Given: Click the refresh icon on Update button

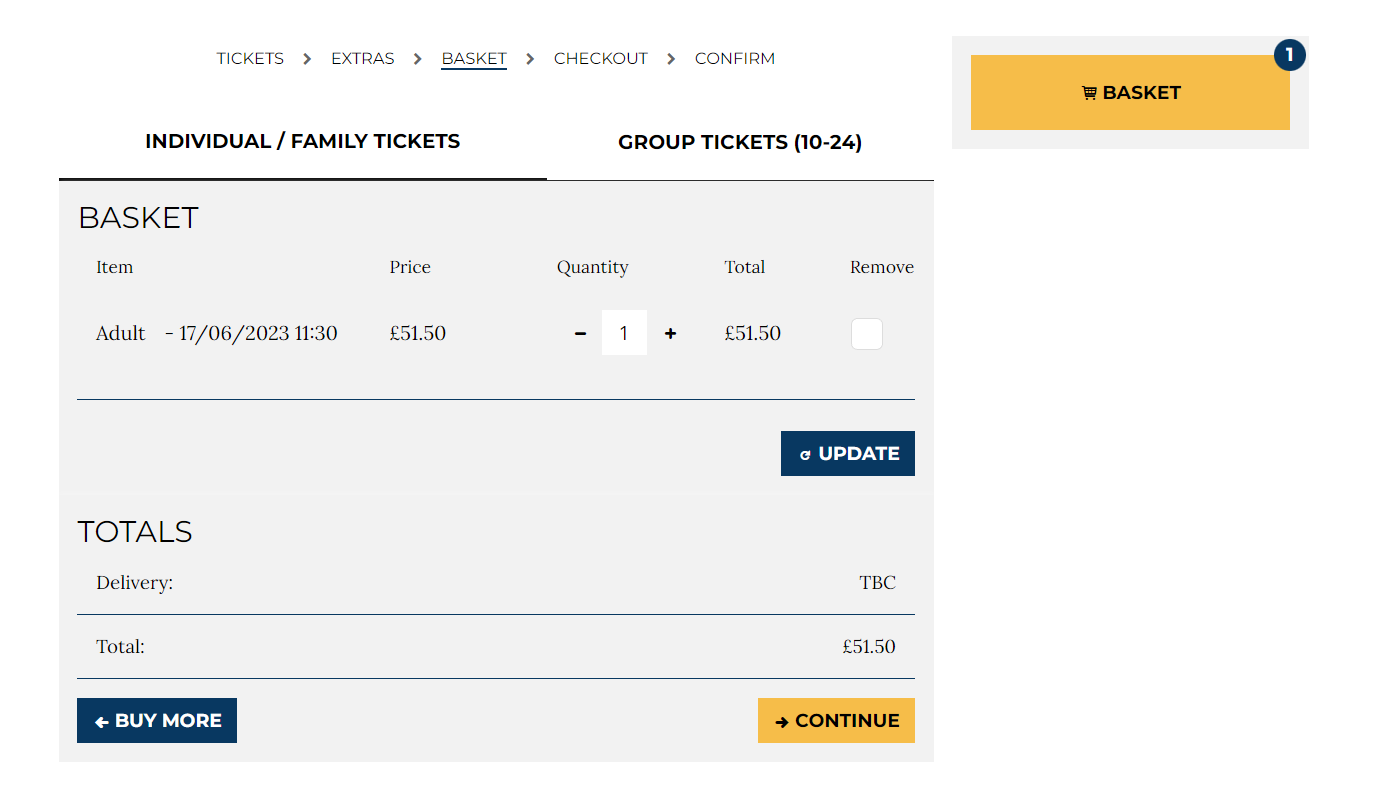Looking at the screenshot, I should (805, 455).
